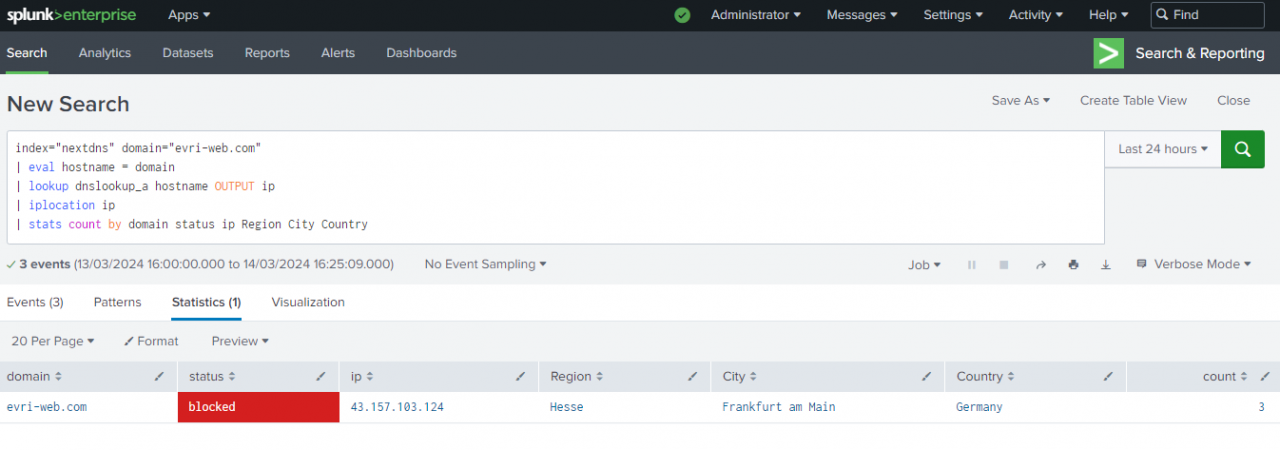Click Create Table View
1280x450 pixels.
(x=1133, y=101)
